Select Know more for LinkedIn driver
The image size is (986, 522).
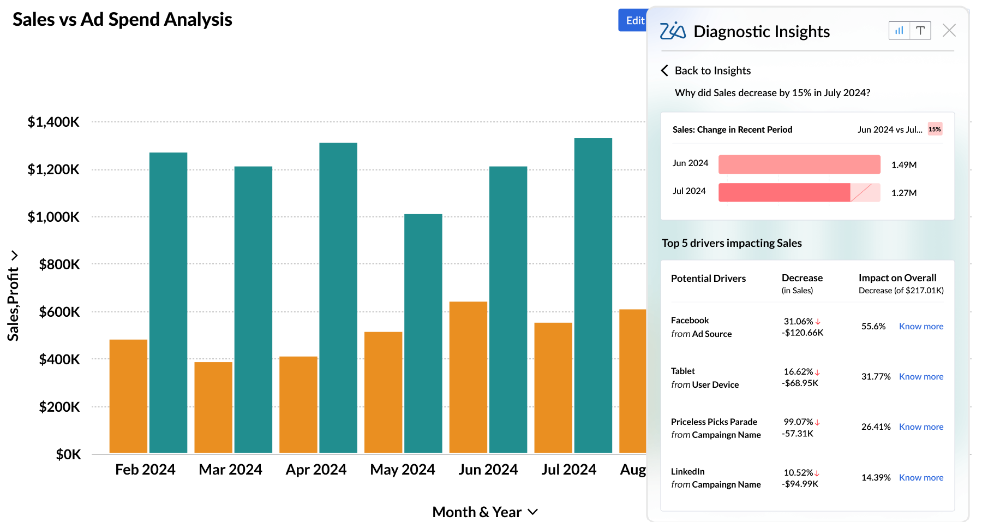(920, 478)
